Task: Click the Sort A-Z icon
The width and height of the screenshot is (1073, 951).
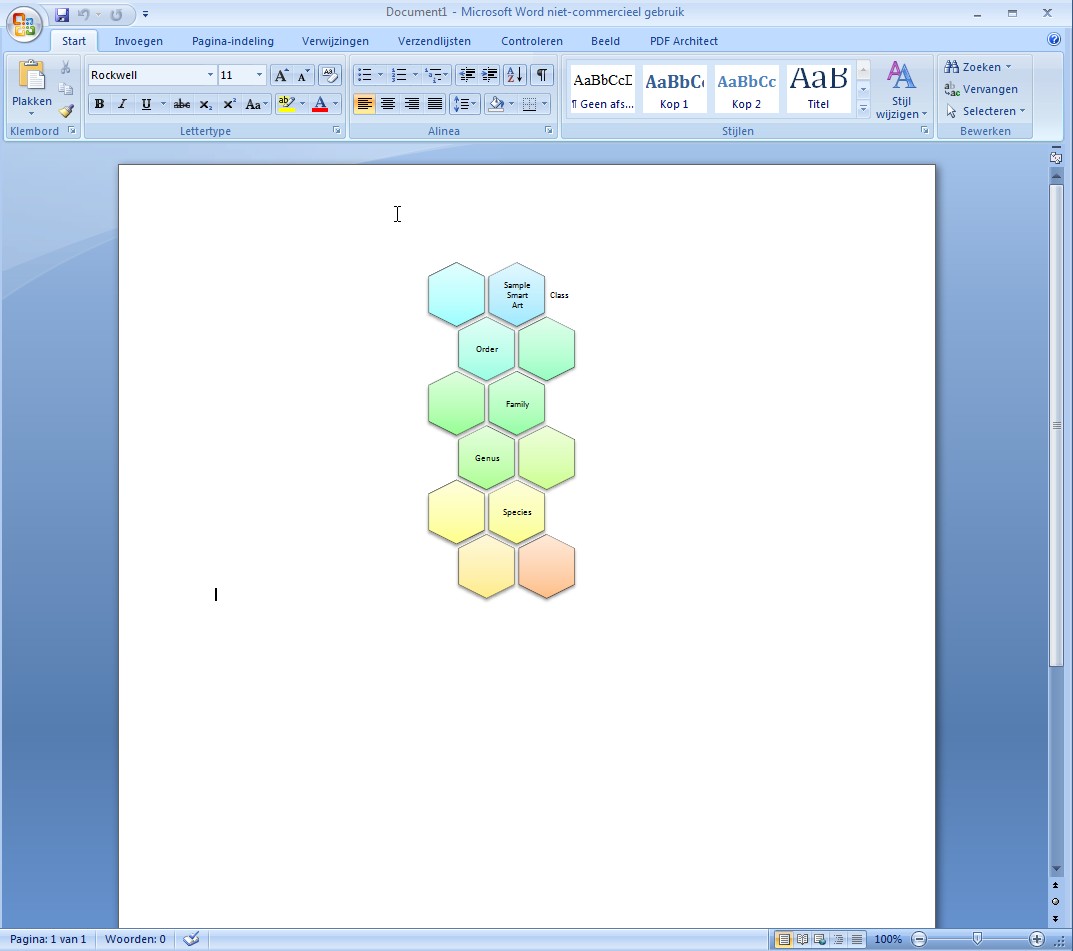Action: (x=514, y=75)
